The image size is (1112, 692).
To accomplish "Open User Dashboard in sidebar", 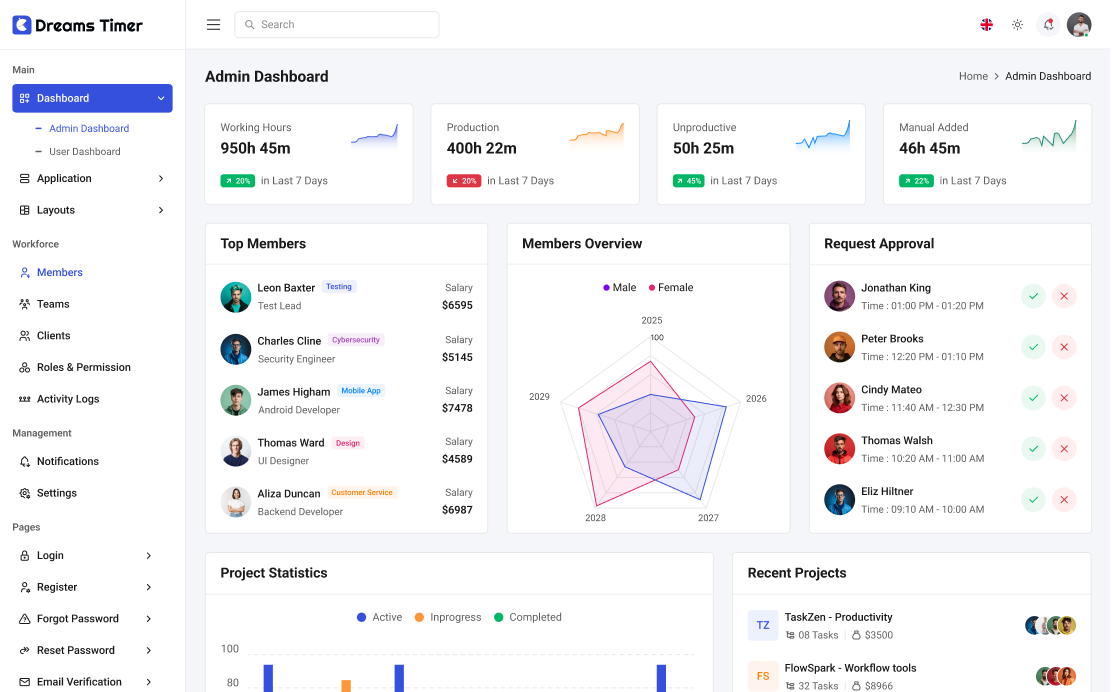I will coord(84,152).
